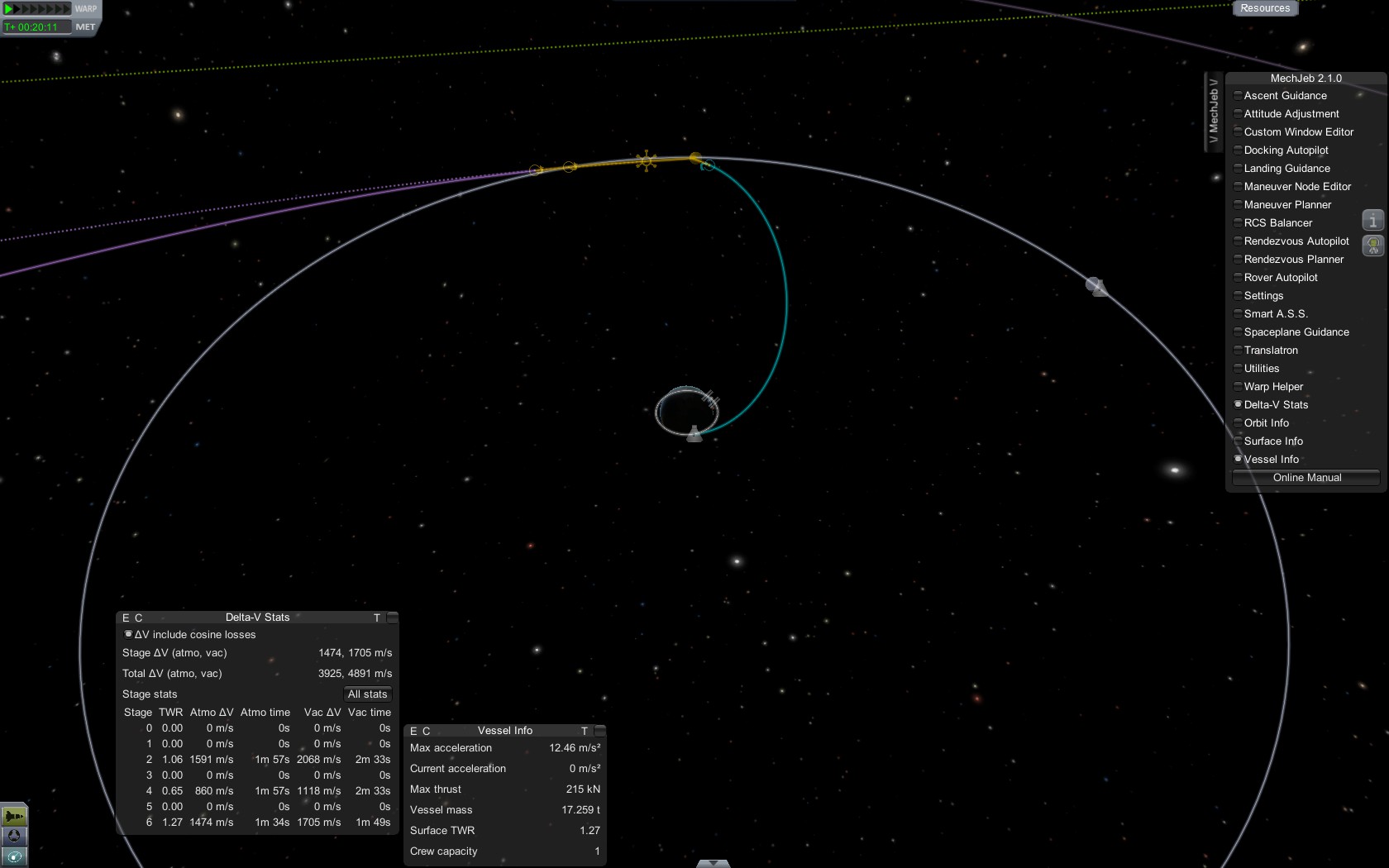Close the Vessel Info window
1389x868 pixels.
(x=600, y=730)
